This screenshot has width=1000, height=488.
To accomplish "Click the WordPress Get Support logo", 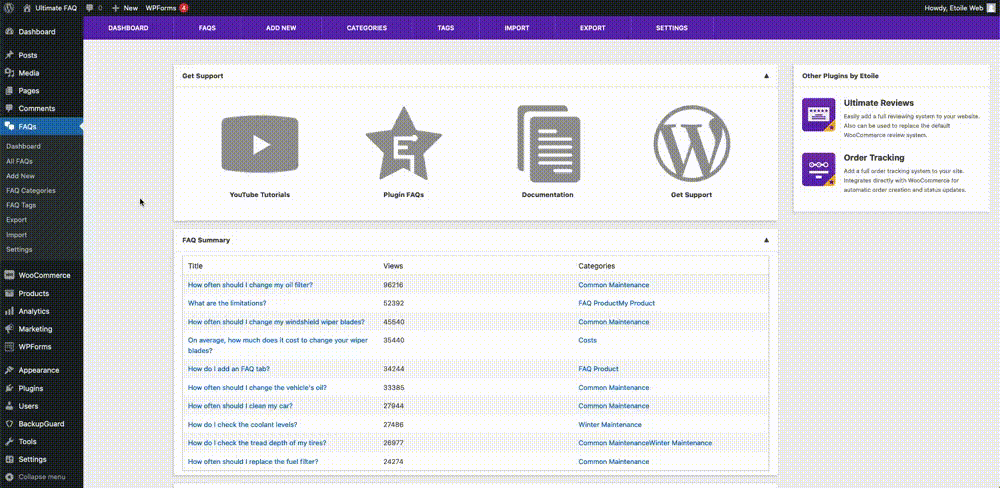I will pos(691,144).
